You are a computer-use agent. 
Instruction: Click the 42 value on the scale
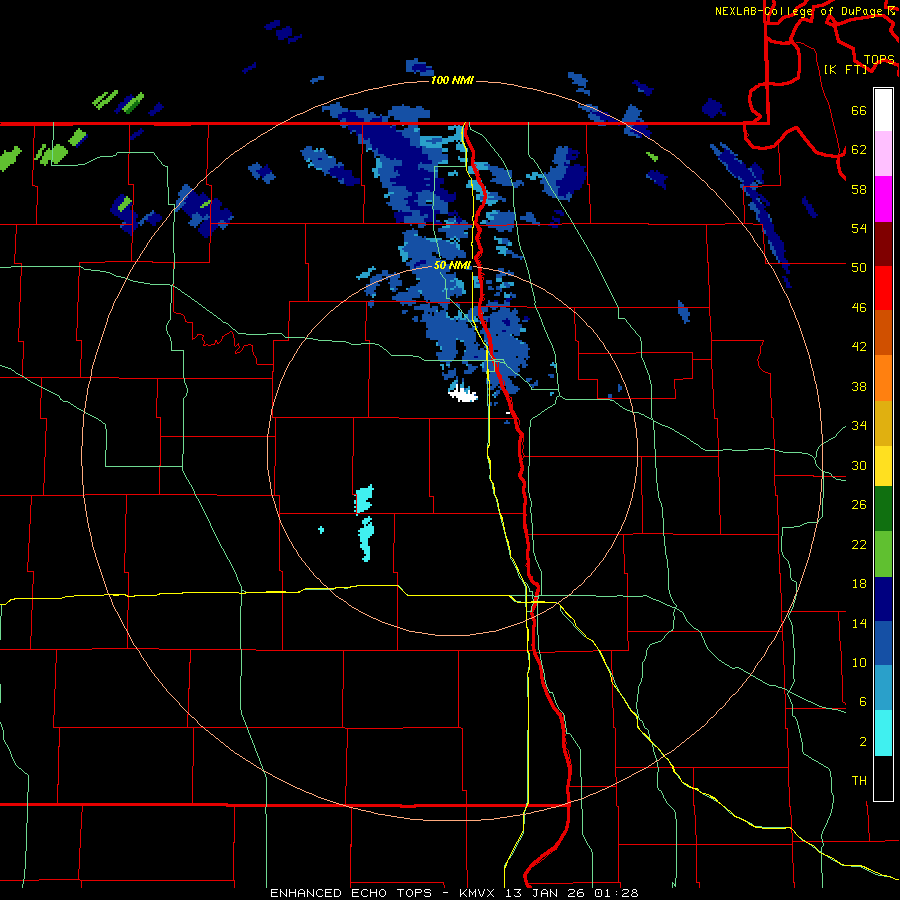coord(859,346)
